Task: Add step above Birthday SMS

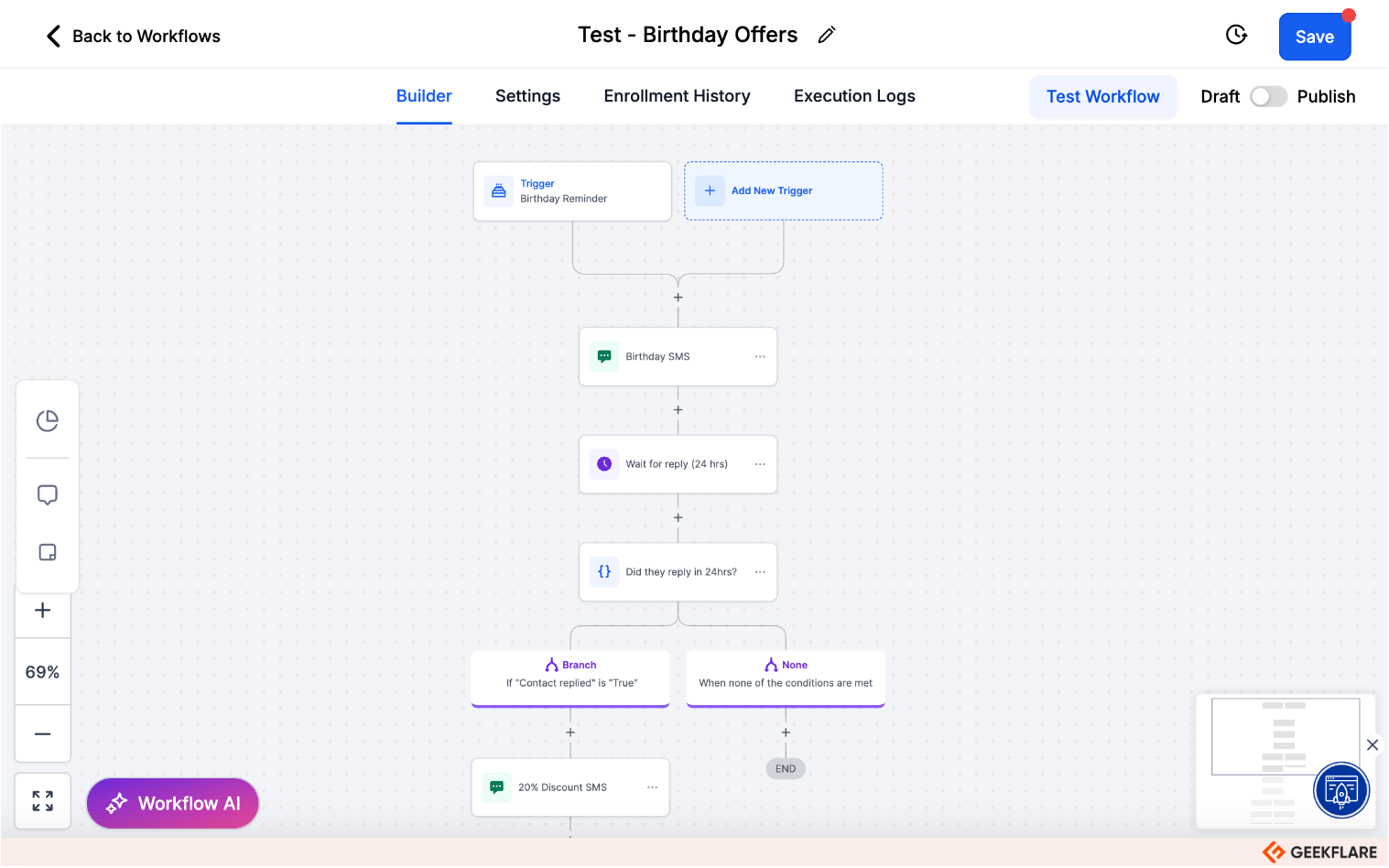Action: click(x=678, y=298)
